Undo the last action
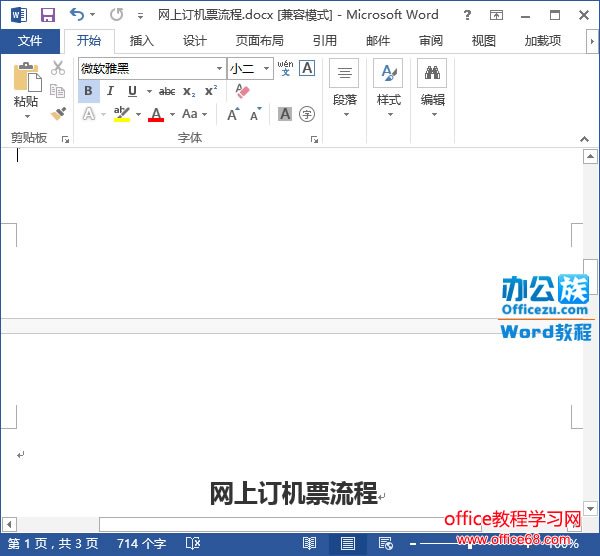The height and width of the screenshot is (556, 600). (77, 15)
